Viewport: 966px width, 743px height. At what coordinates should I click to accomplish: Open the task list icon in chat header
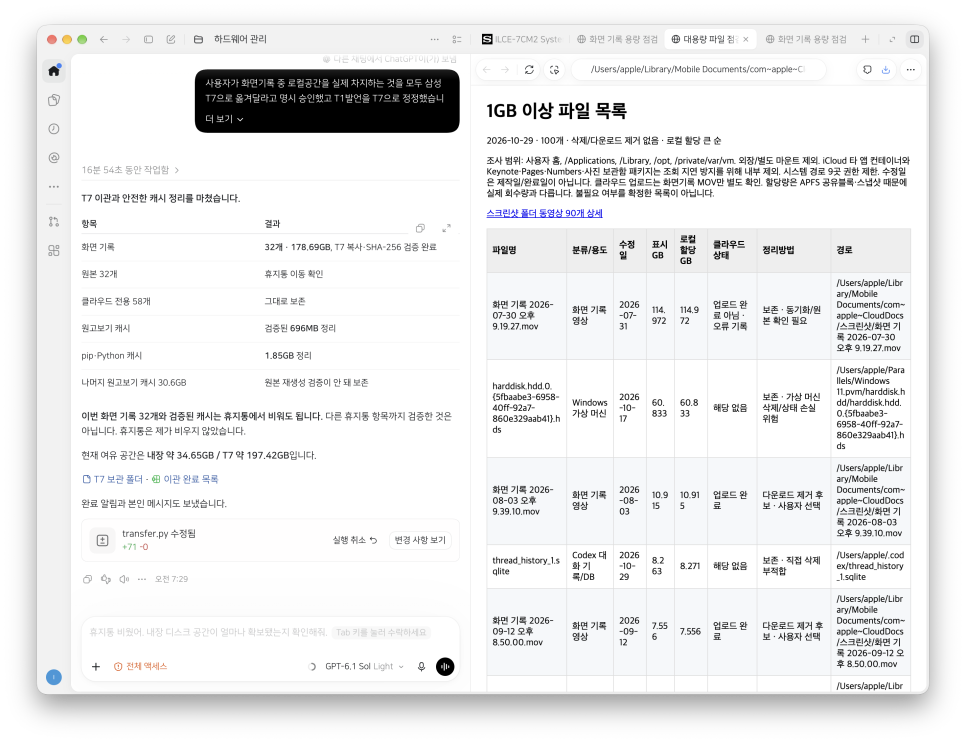(x=457, y=39)
